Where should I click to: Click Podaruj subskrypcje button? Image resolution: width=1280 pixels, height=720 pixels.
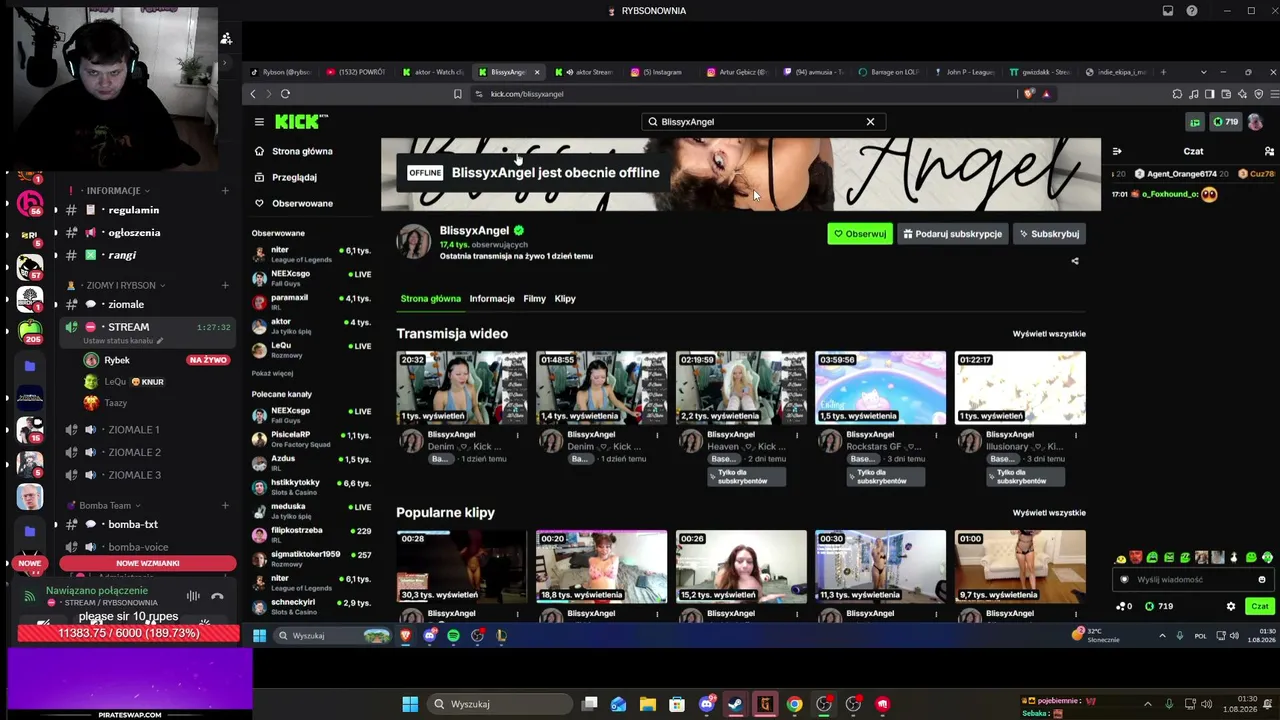(952, 234)
